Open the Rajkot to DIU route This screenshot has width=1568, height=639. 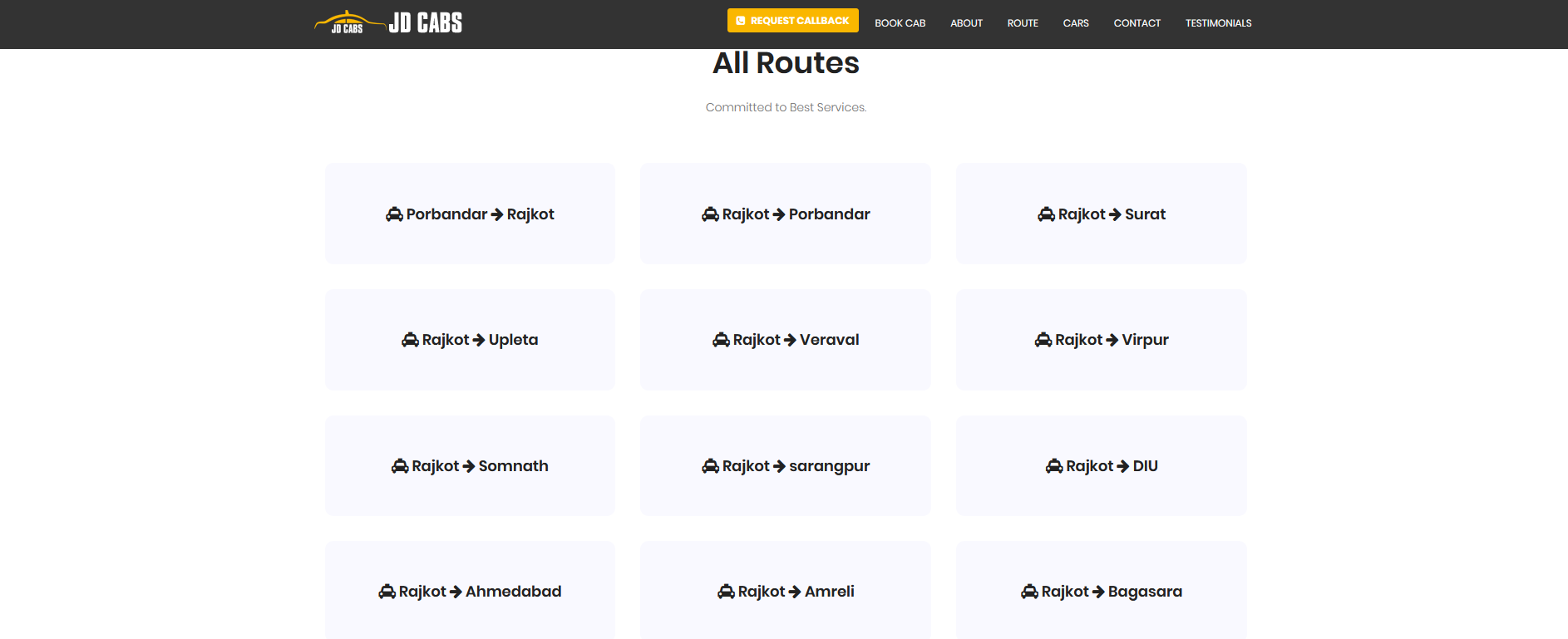(x=1102, y=465)
